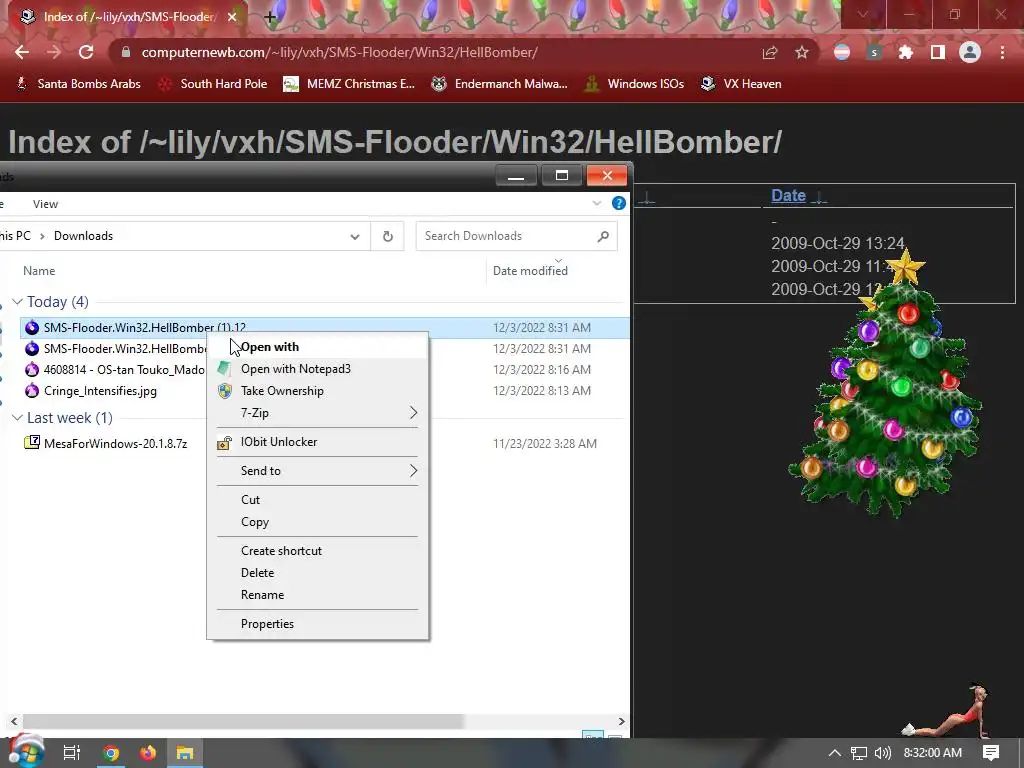Click Downloads in the breadcrumb path
Viewport: 1024px width, 768px height.
83,236
